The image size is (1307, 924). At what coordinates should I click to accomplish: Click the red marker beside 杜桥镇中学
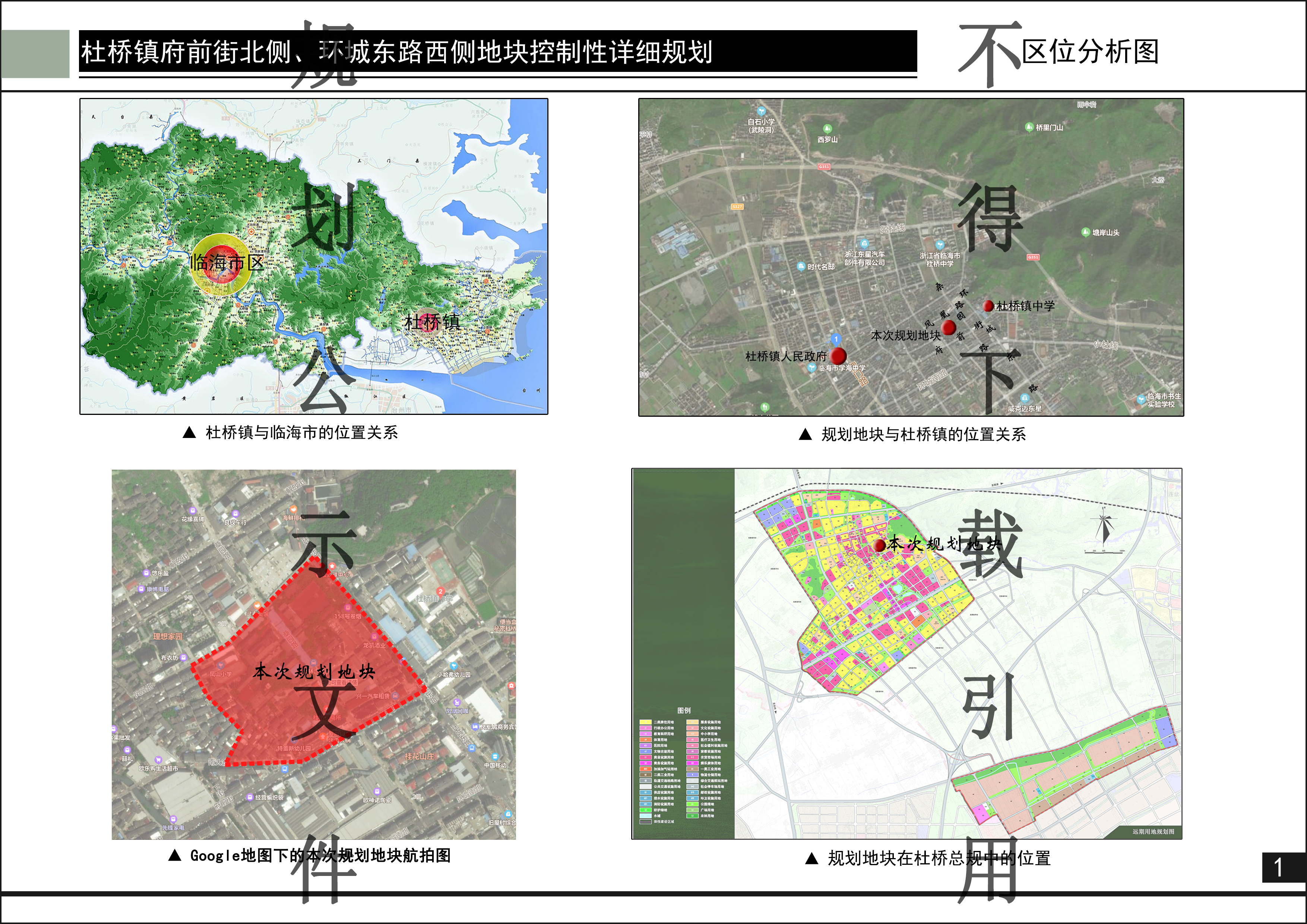coord(989,306)
